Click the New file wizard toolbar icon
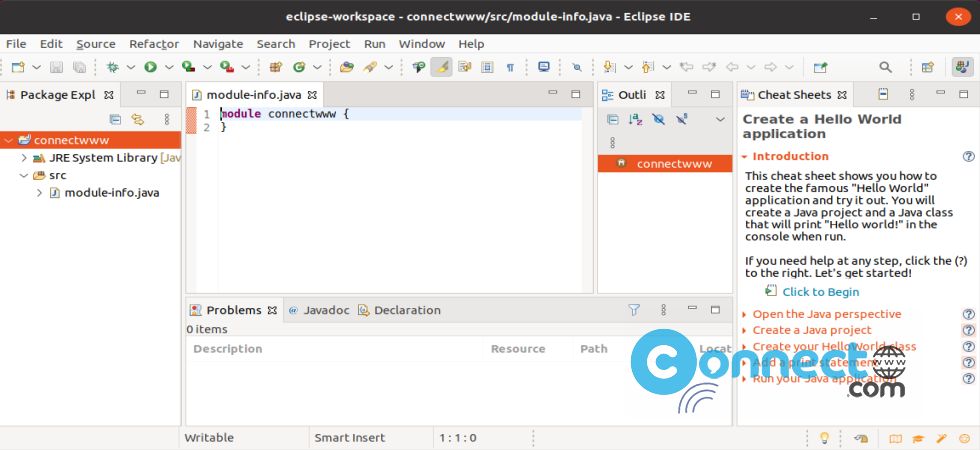980x450 pixels. pos(18,67)
